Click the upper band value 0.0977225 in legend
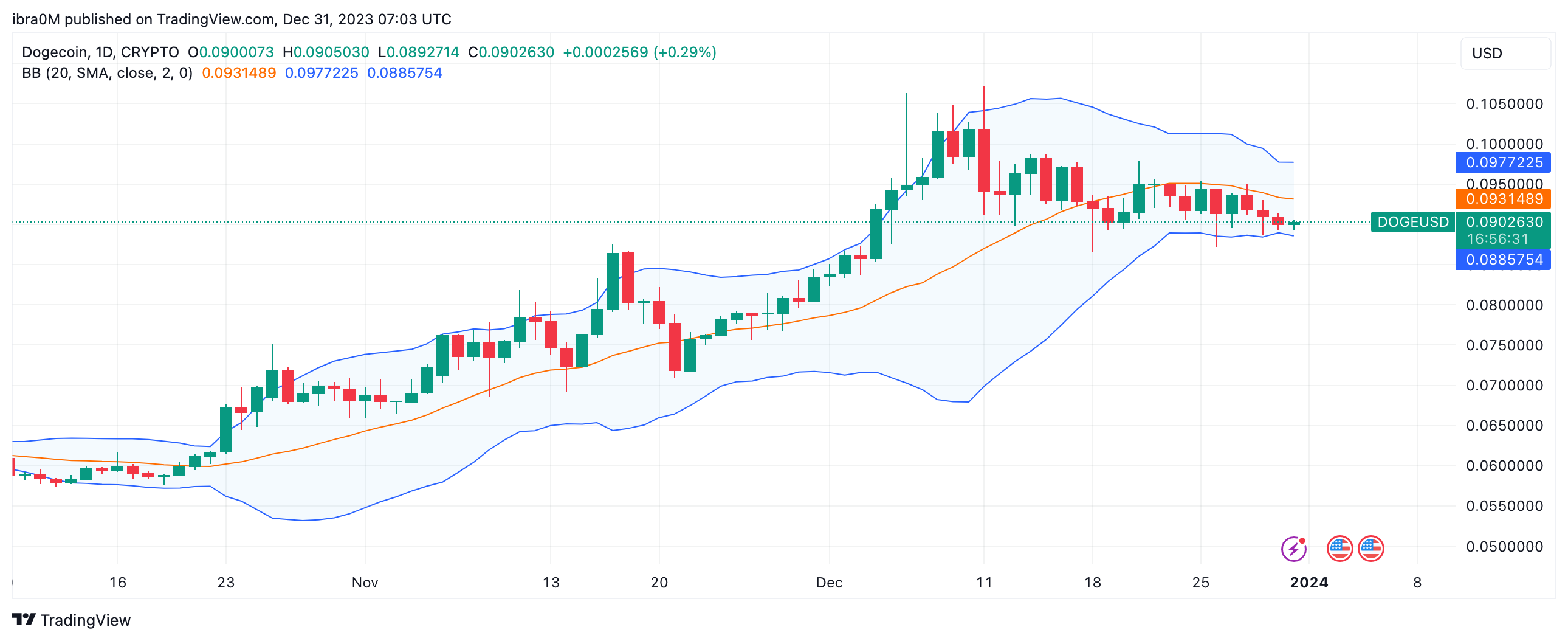The image size is (1568, 641). (x=322, y=73)
